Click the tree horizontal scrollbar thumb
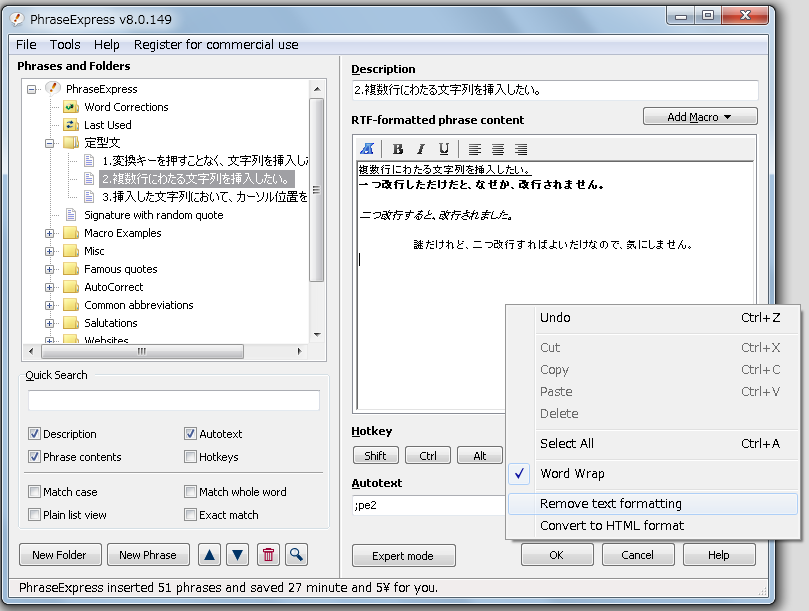The image size is (809, 611). 142,351
